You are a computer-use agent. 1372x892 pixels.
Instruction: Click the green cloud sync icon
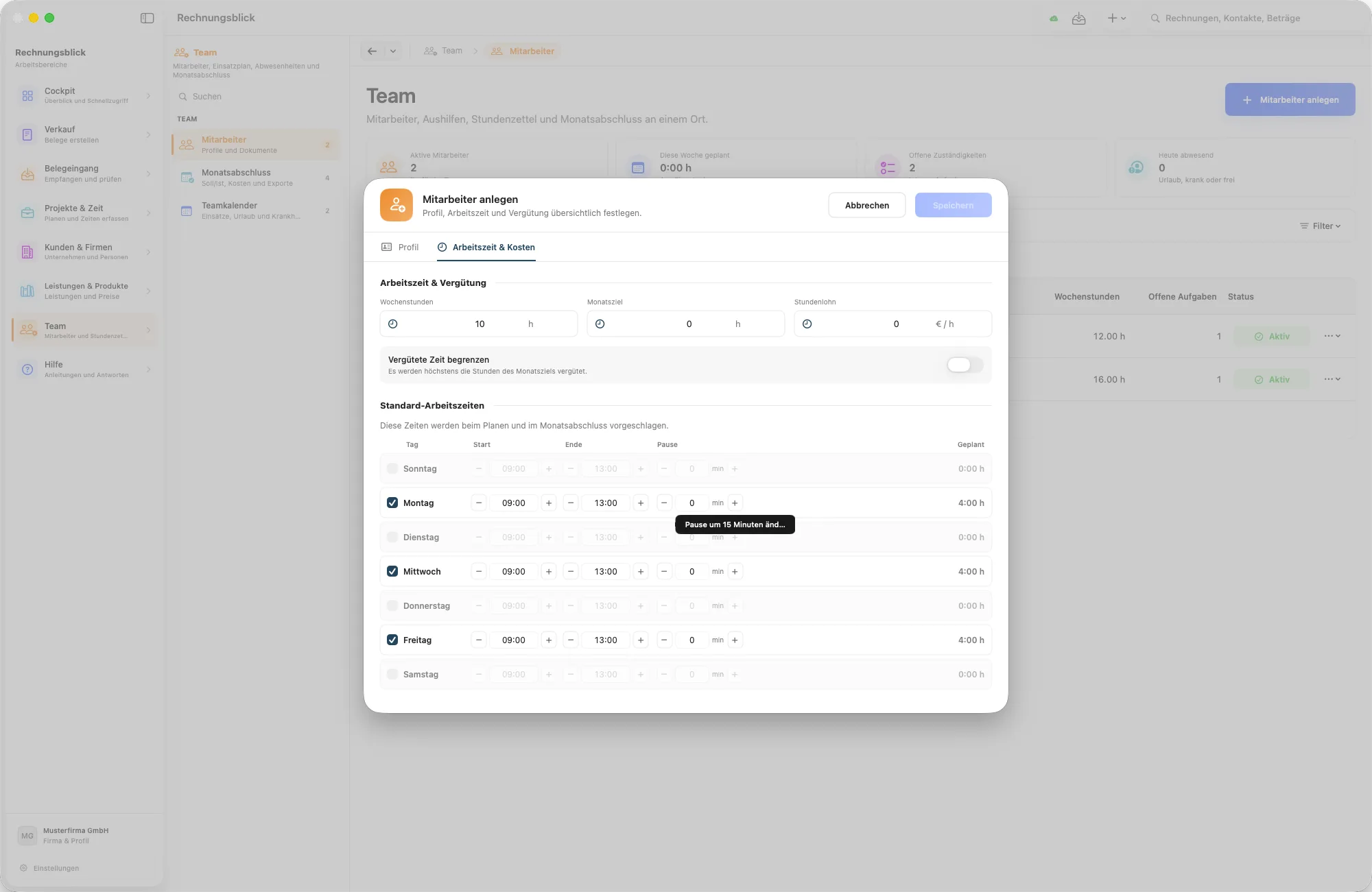coord(1054,19)
